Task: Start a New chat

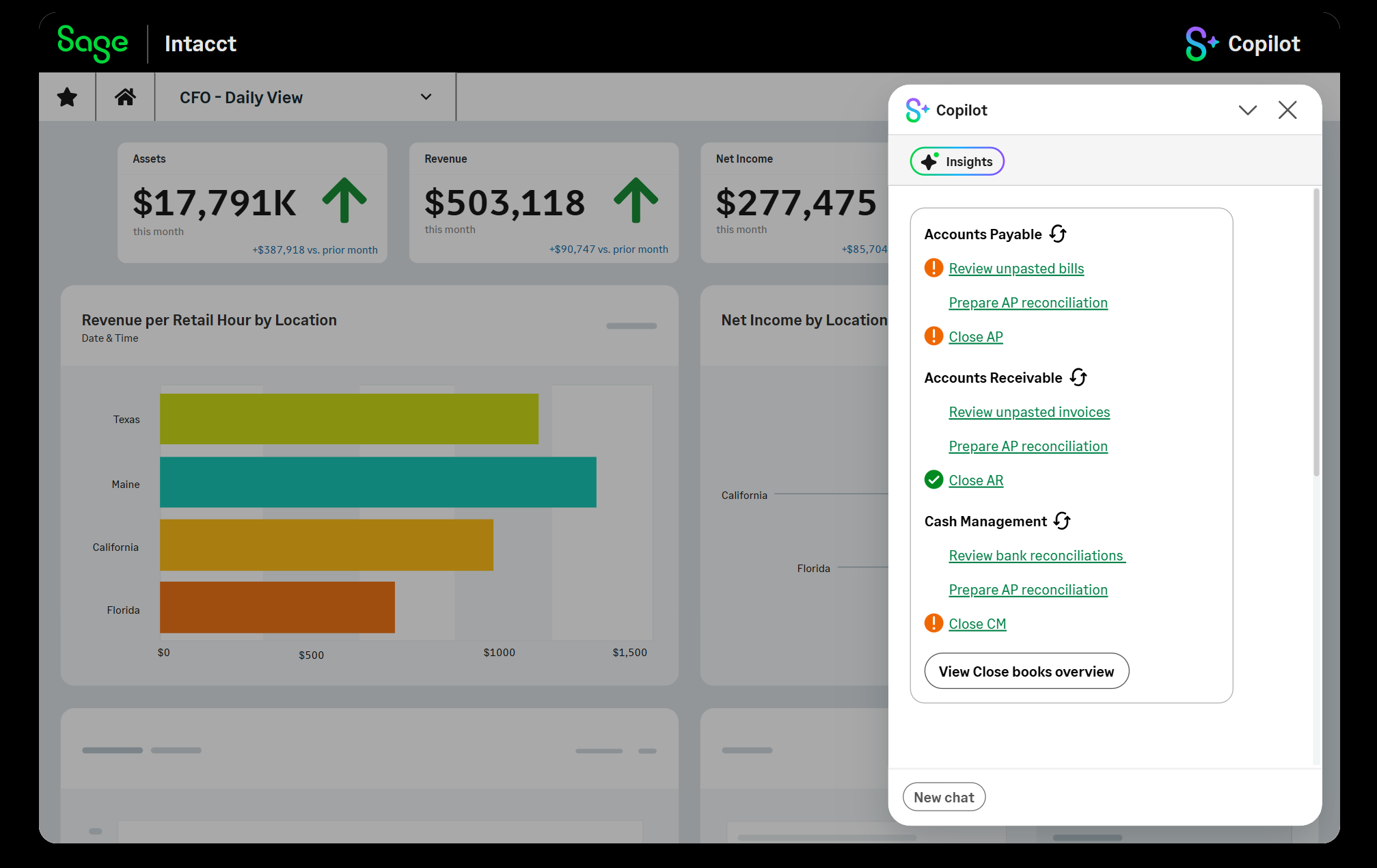Action: click(944, 797)
